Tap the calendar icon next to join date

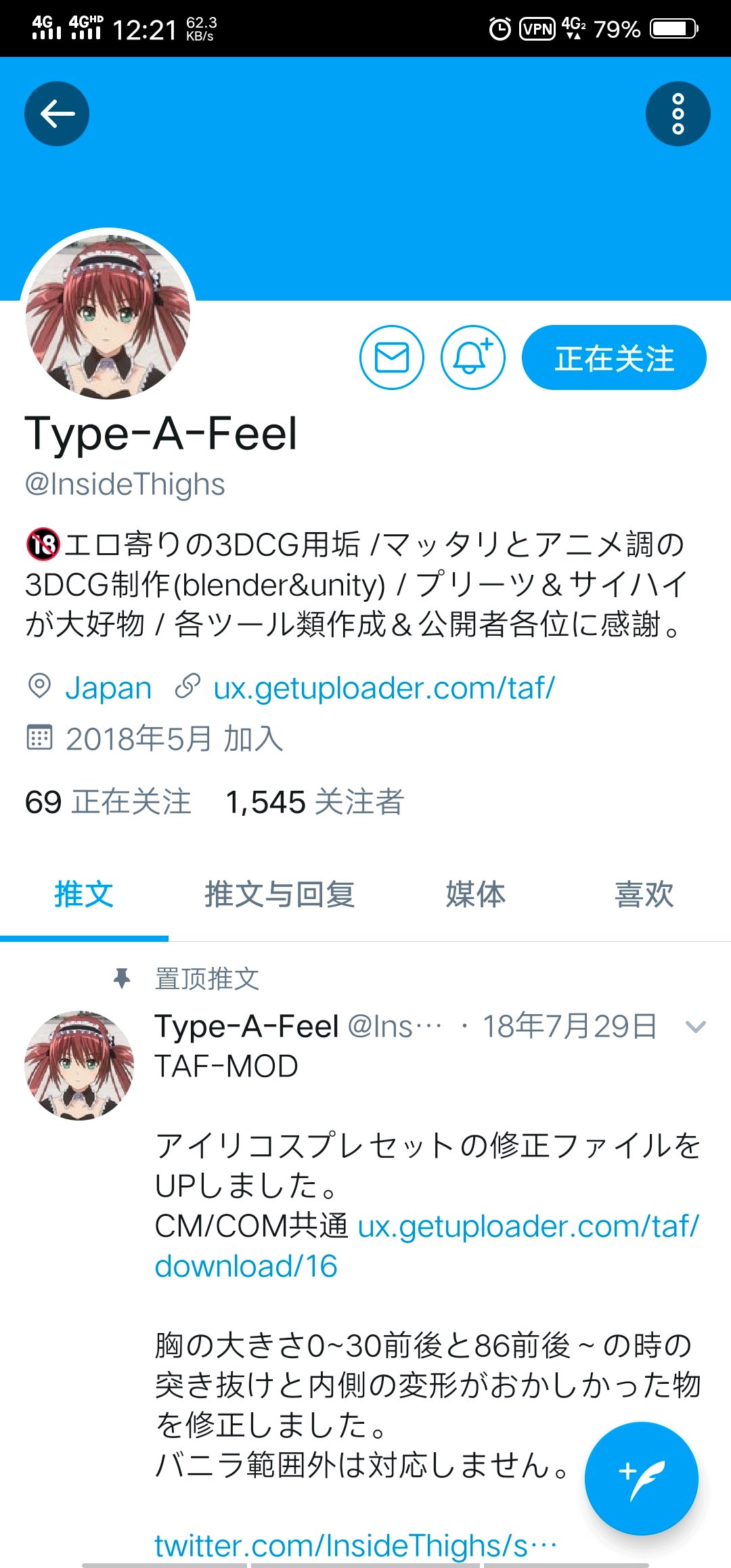39,737
